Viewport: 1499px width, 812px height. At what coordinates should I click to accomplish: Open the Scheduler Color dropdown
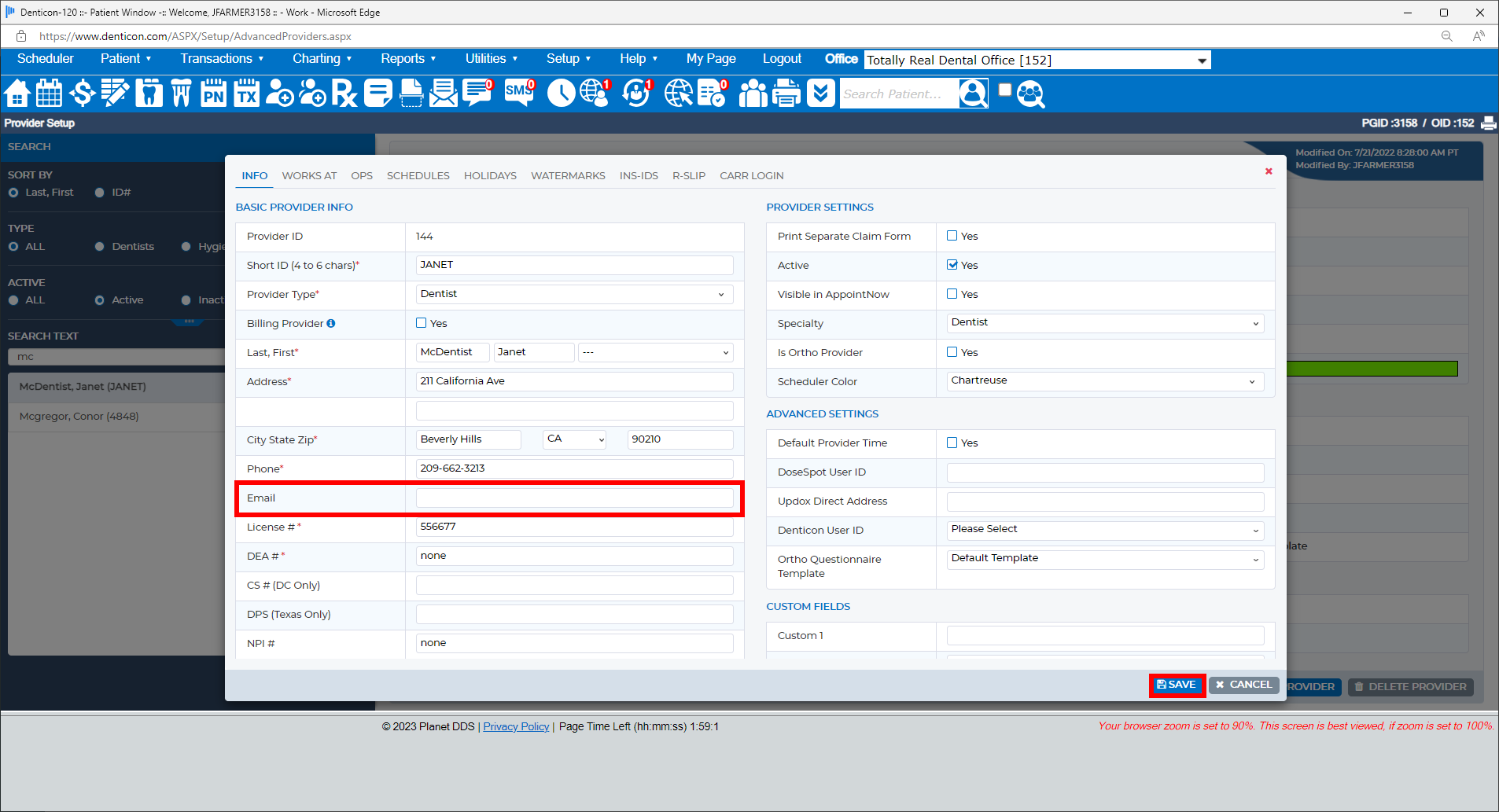[x=1105, y=381]
